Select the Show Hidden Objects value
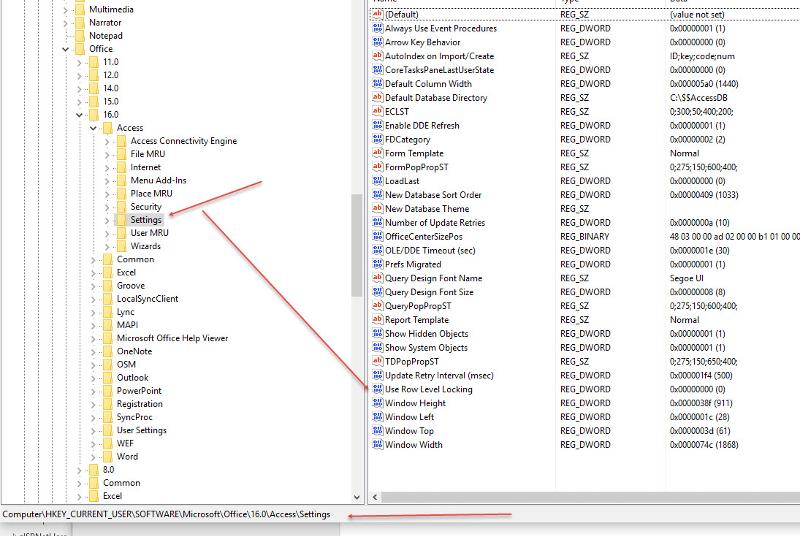 tap(426, 334)
